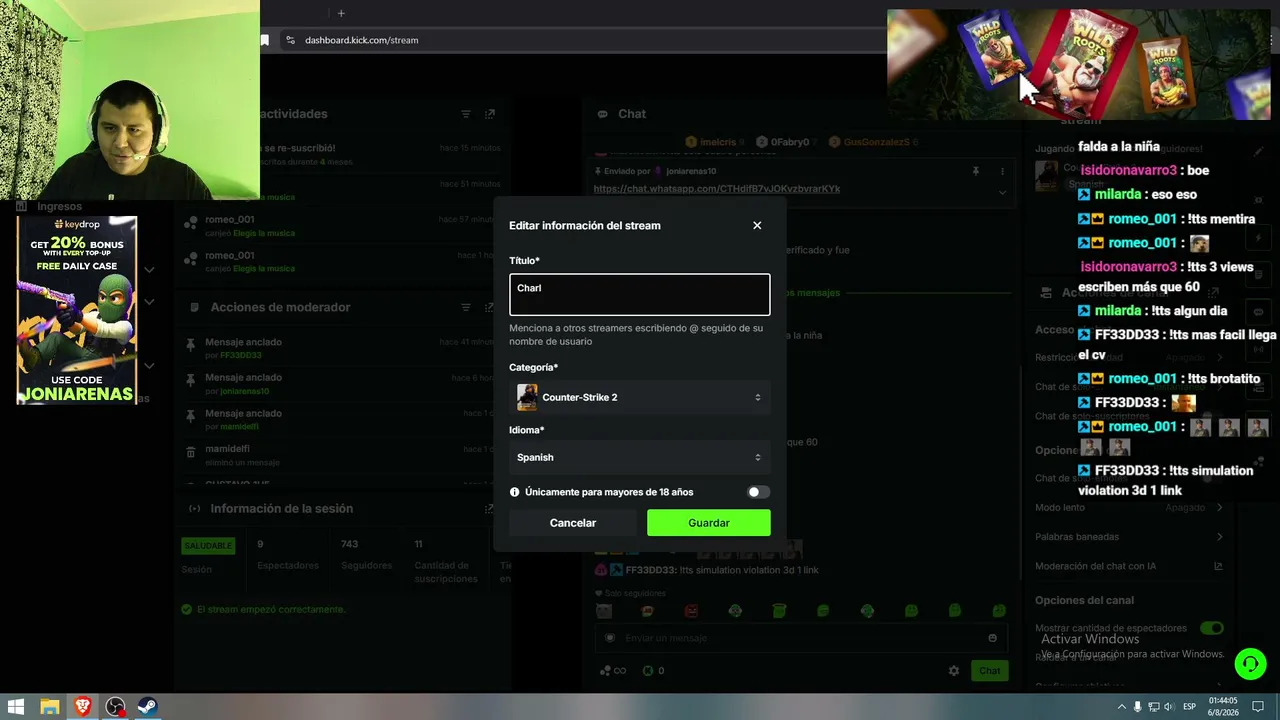Viewport: 1280px width, 720px height.
Task: Pop out the actividades panel
Action: [490, 114]
